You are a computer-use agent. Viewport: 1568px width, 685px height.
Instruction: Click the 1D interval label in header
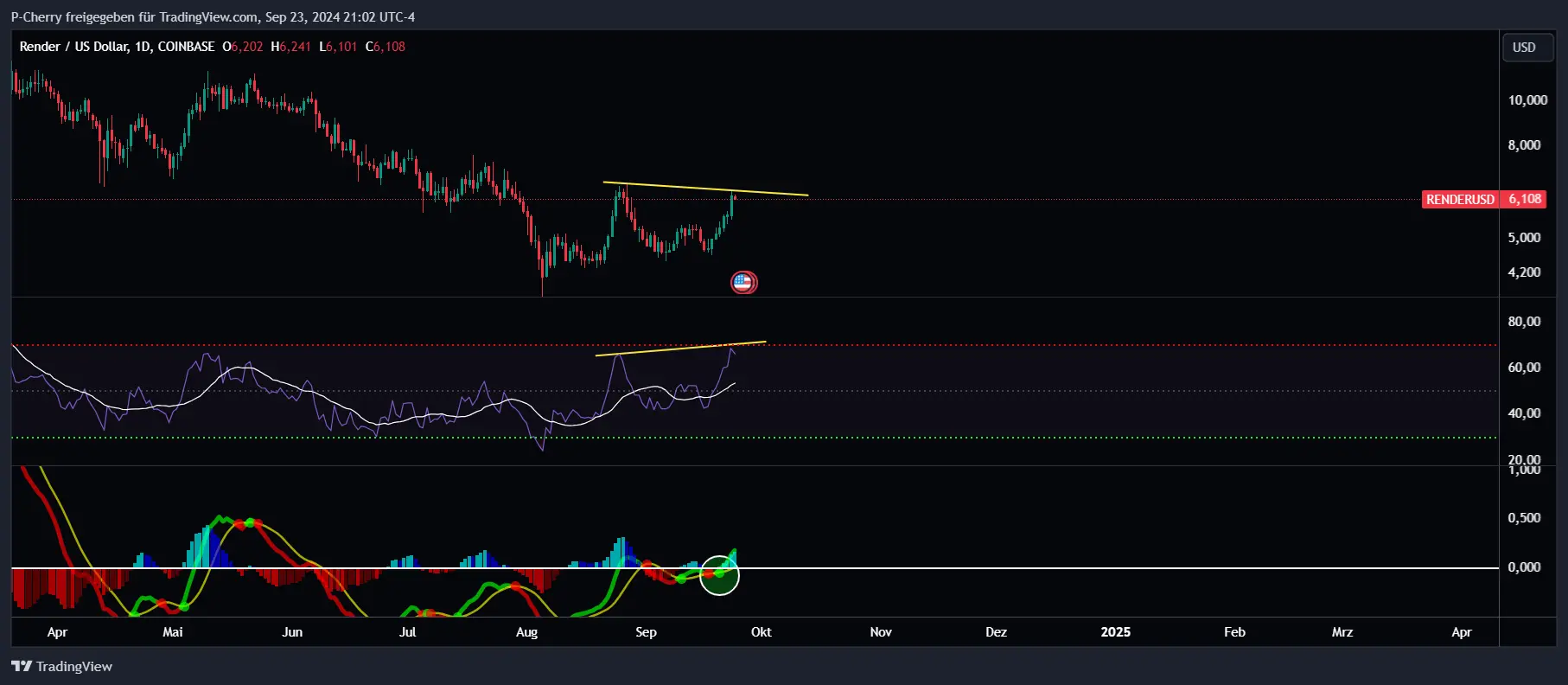pos(142,47)
